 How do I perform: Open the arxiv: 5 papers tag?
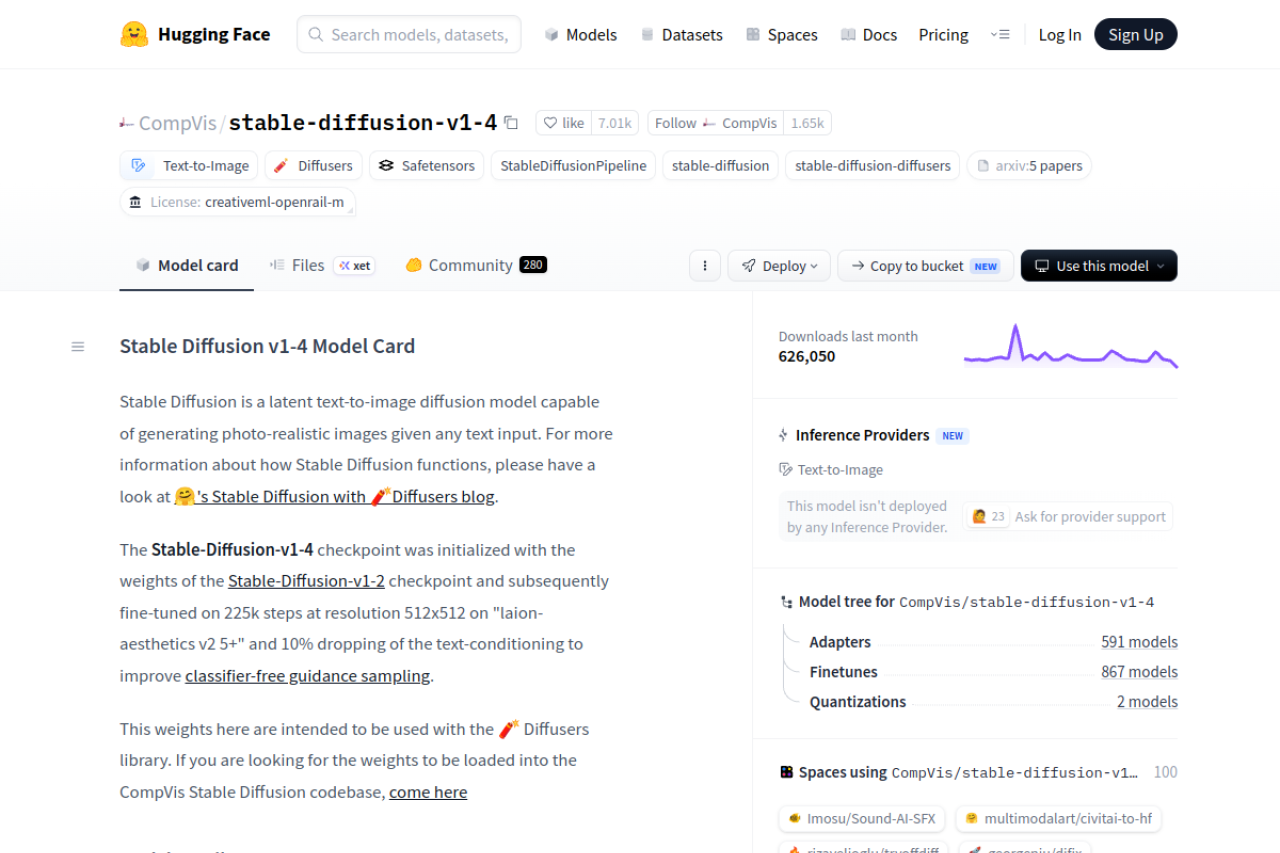tap(1029, 166)
